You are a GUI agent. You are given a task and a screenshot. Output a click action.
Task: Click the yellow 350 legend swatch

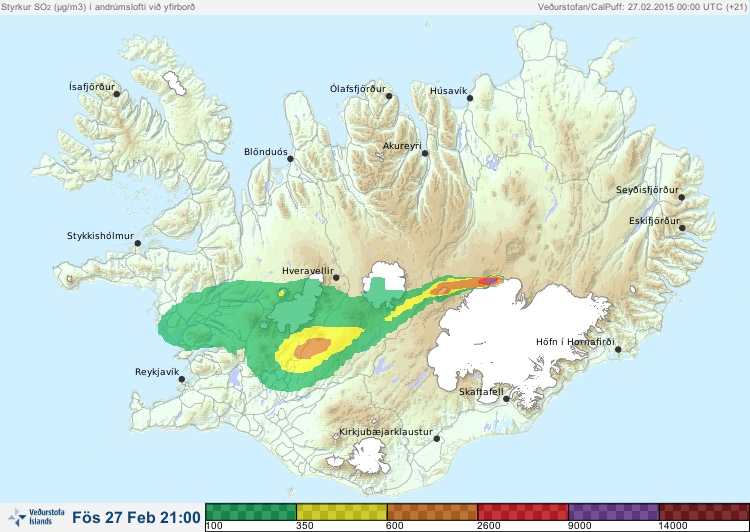tap(342, 512)
